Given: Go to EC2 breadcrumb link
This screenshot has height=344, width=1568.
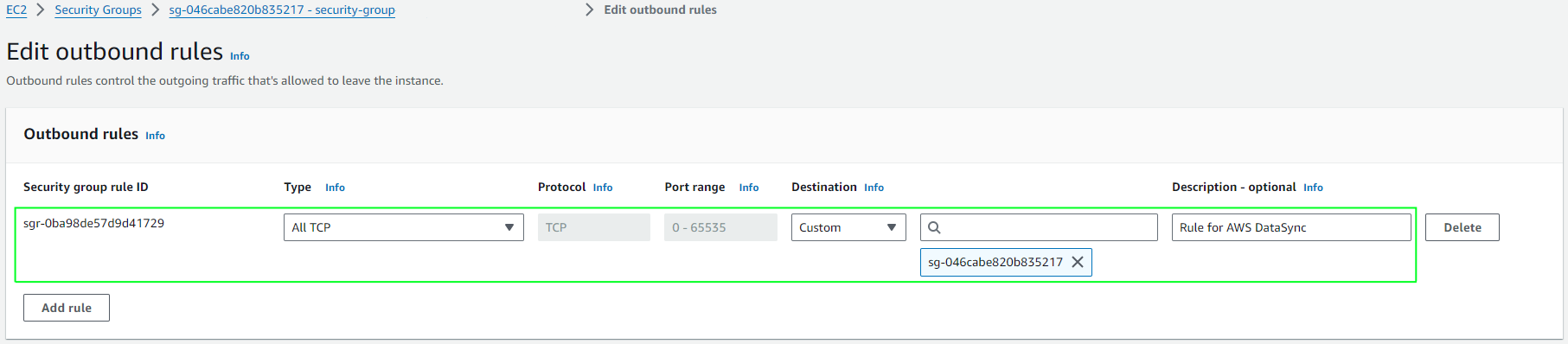Looking at the screenshot, I should pyautogui.click(x=16, y=10).
